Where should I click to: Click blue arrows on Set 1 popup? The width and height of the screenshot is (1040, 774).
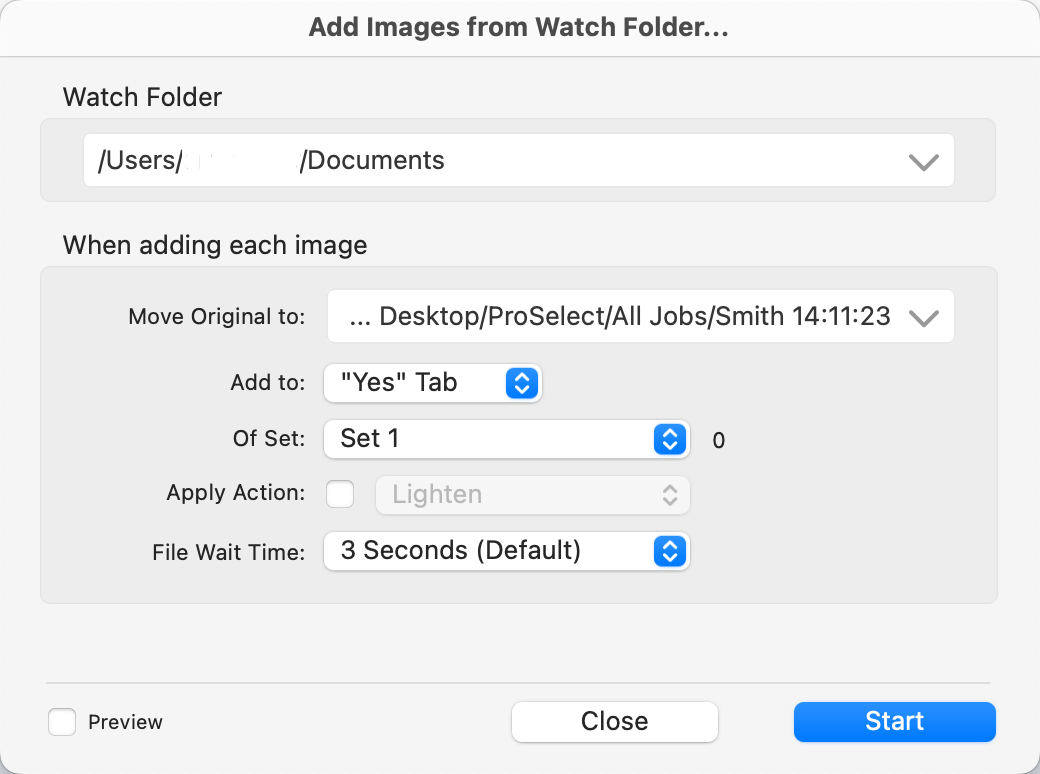670,438
